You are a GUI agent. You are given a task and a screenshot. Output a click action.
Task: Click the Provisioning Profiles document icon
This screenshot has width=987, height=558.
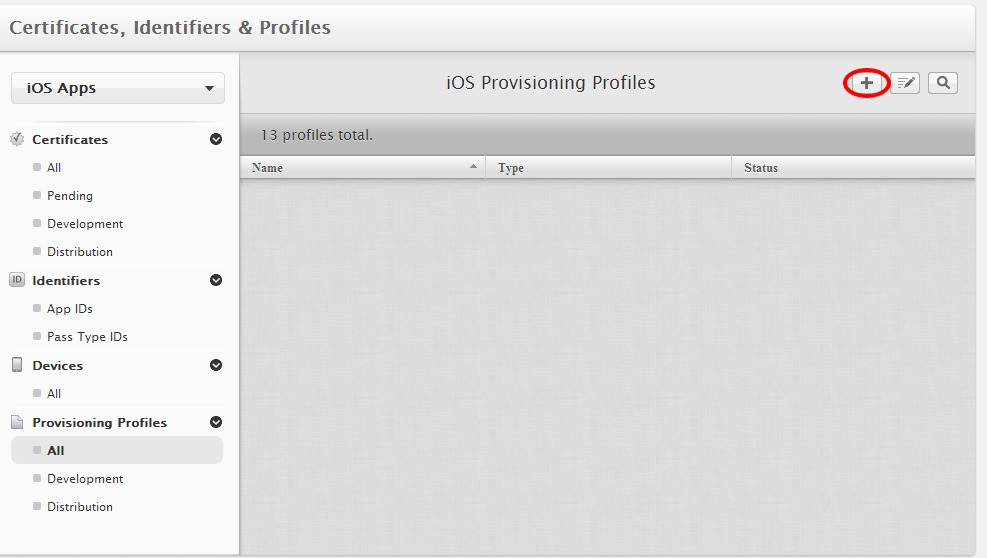point(17,422)
